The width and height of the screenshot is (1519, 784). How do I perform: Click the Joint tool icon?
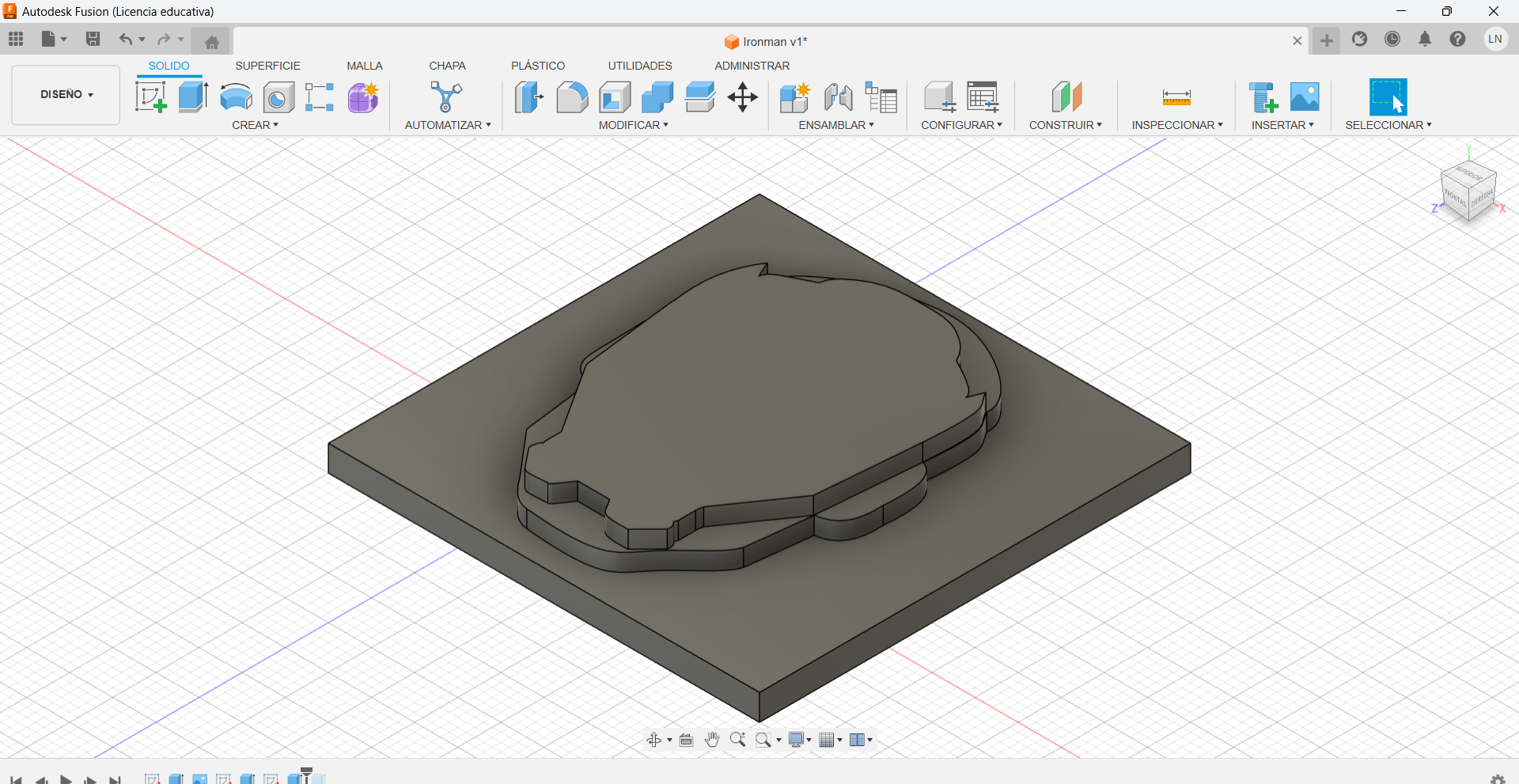pos(838,97)
